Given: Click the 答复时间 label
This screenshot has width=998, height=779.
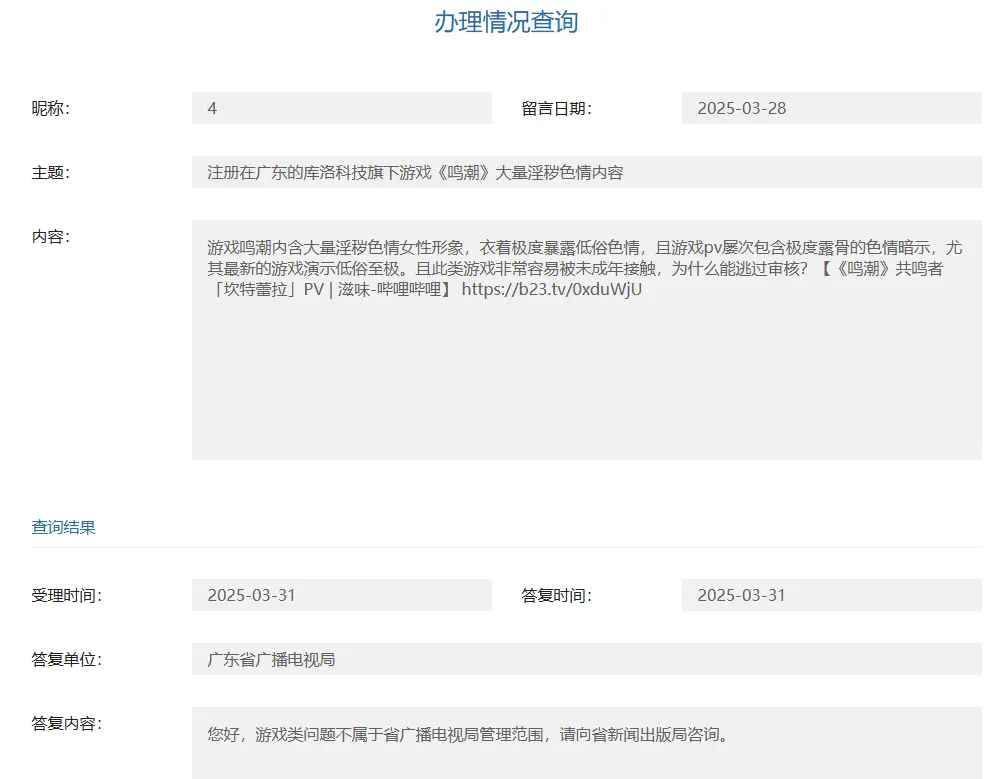Looking at the screenshot, I should [556, 596].
